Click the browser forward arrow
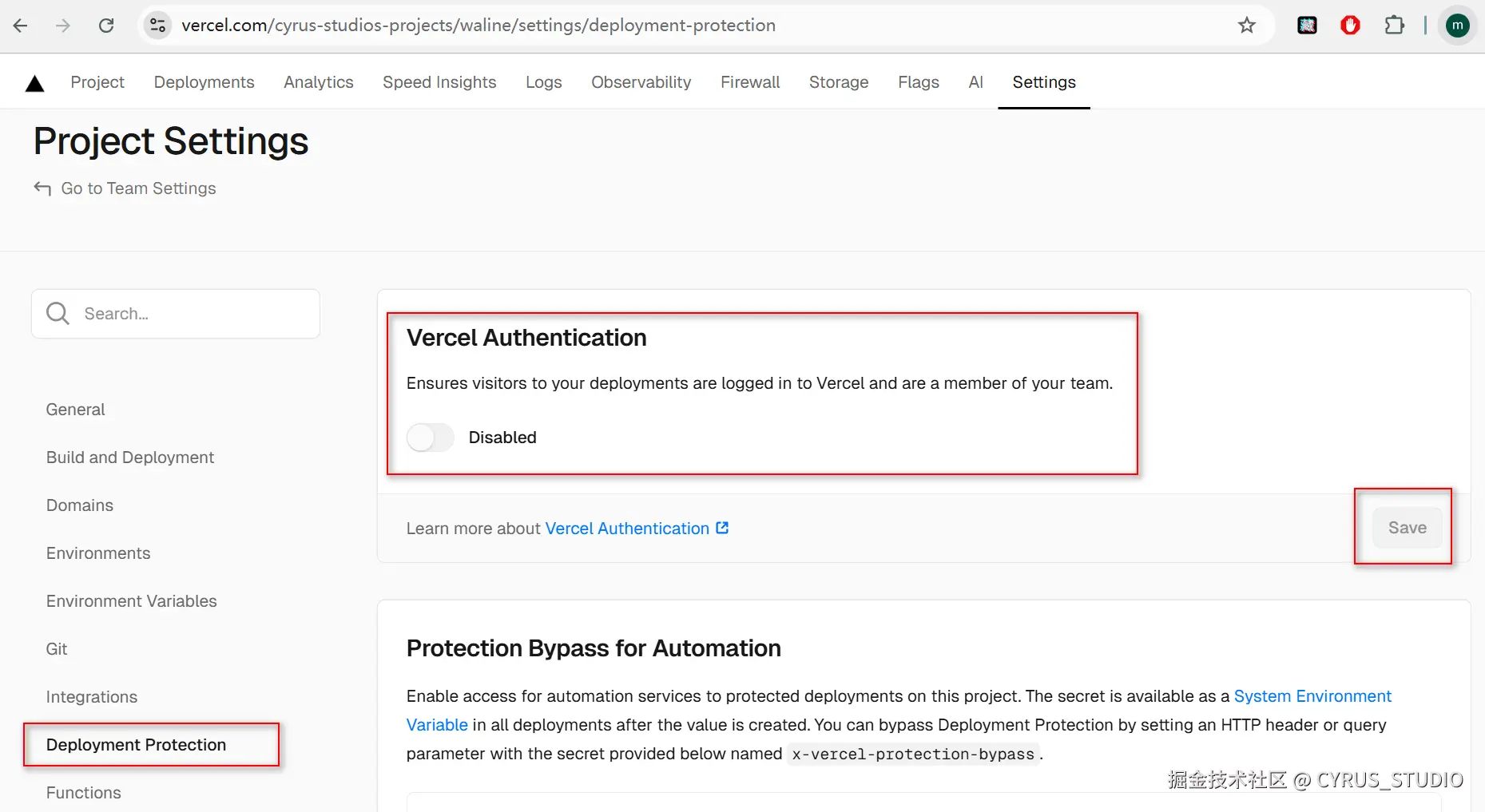The image size is (1485, 812). 63,26
